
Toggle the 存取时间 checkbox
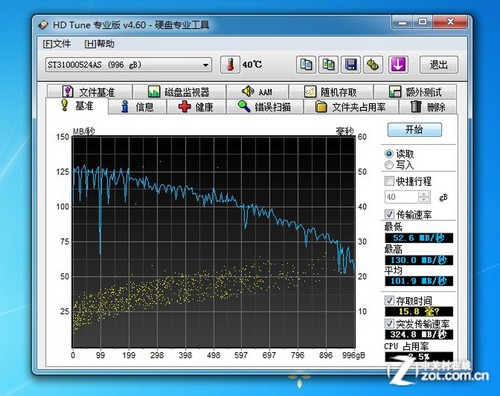(x=389, y=300)
